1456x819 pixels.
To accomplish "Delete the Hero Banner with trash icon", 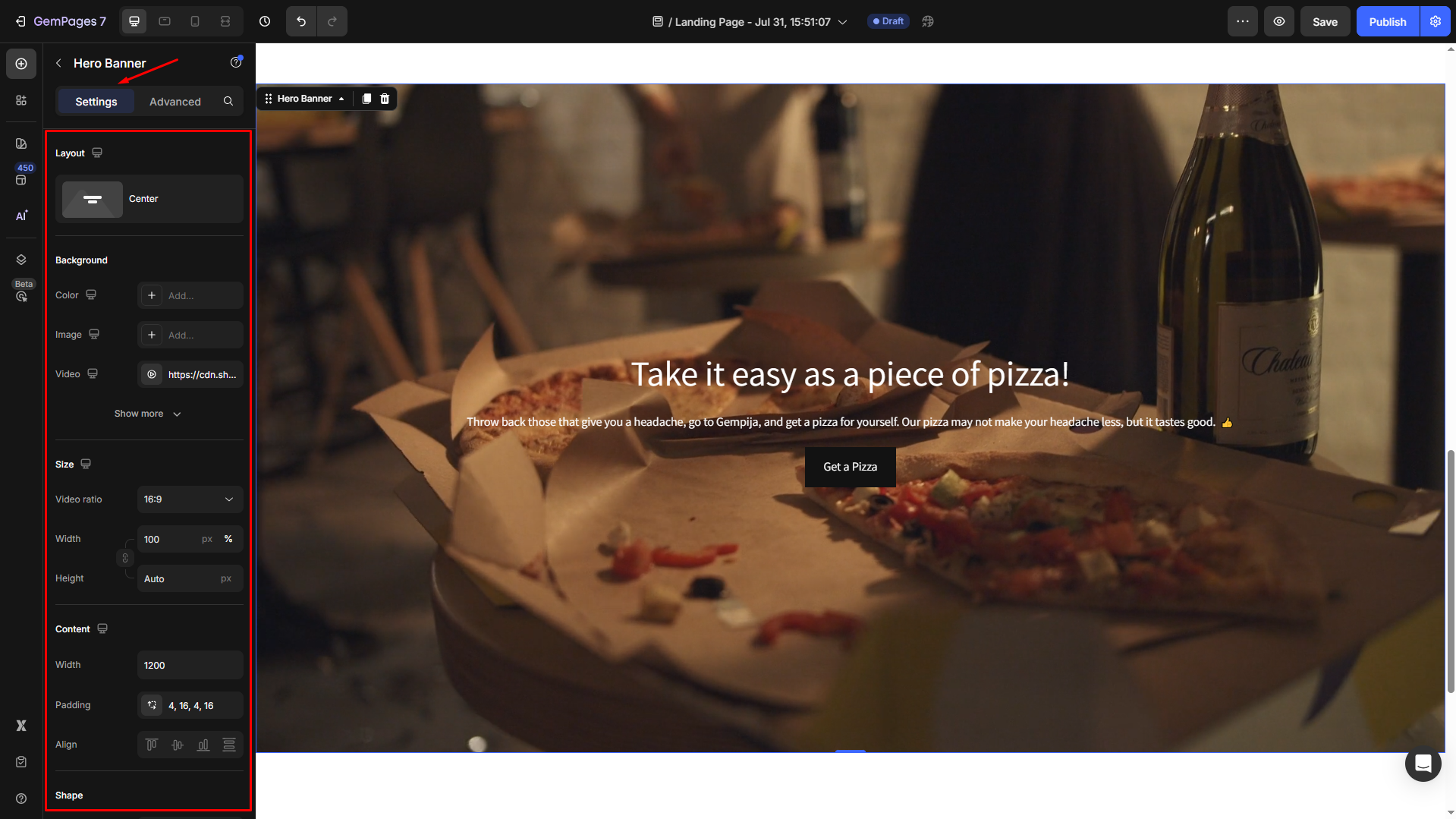I will [x=385, y=99].
